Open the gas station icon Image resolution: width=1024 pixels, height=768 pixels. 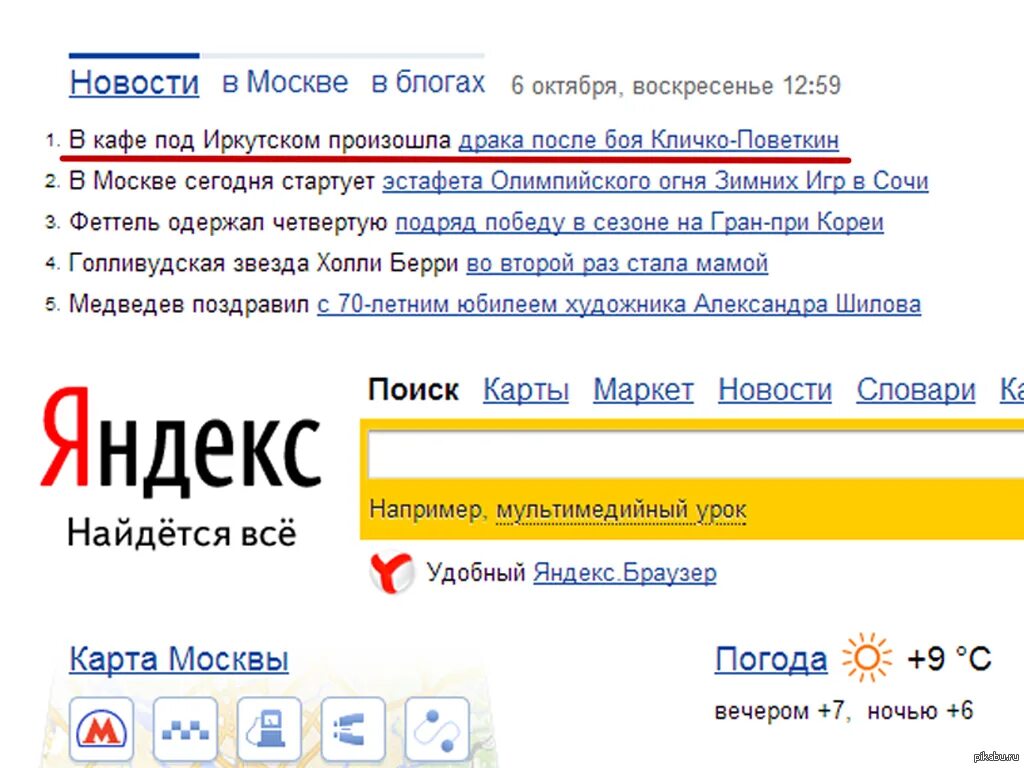click(x=270, y=729)
